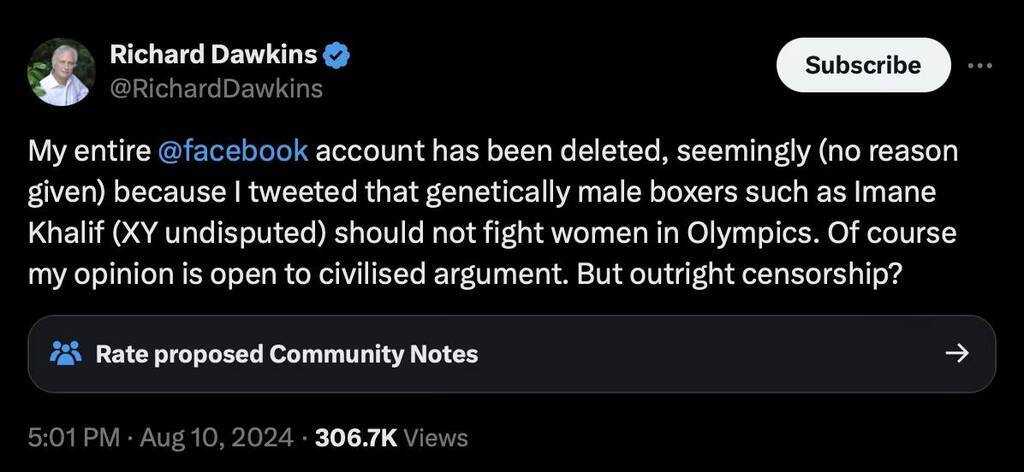The height and width of the screenshot is (472, 1024).
Task: Follow the @facebook mention link
Action: (233, 152)
